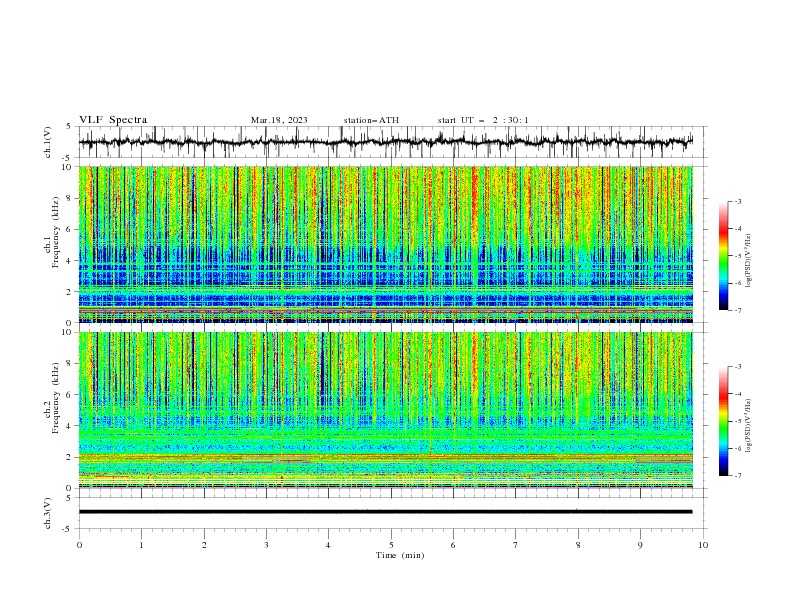Screen dimensions: 792x612
Task: Click the ch.1 PSD color scale bar
Action: (723, 256)
